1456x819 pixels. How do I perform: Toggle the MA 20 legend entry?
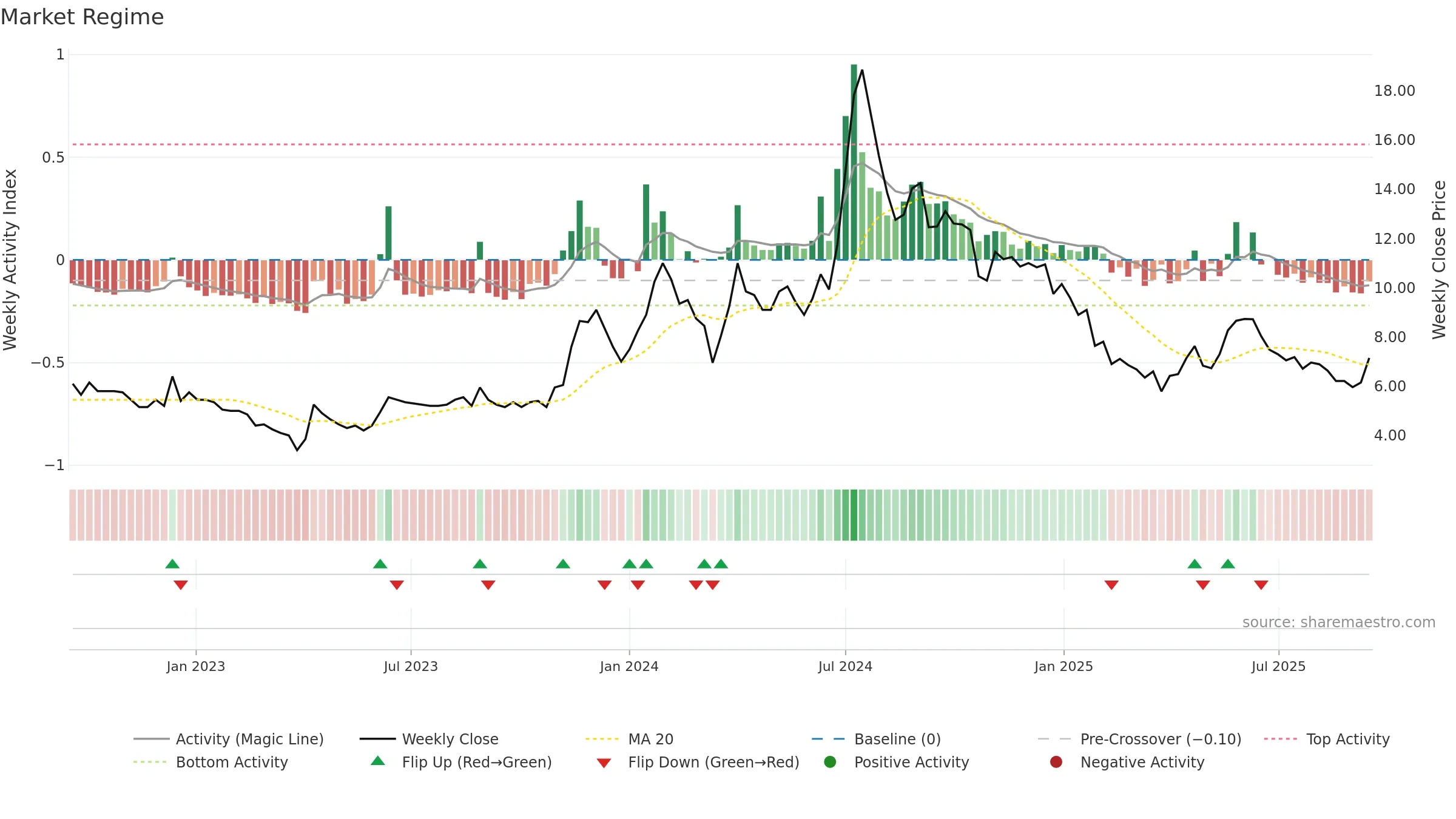pyautogui.click(x=629, y=739)
